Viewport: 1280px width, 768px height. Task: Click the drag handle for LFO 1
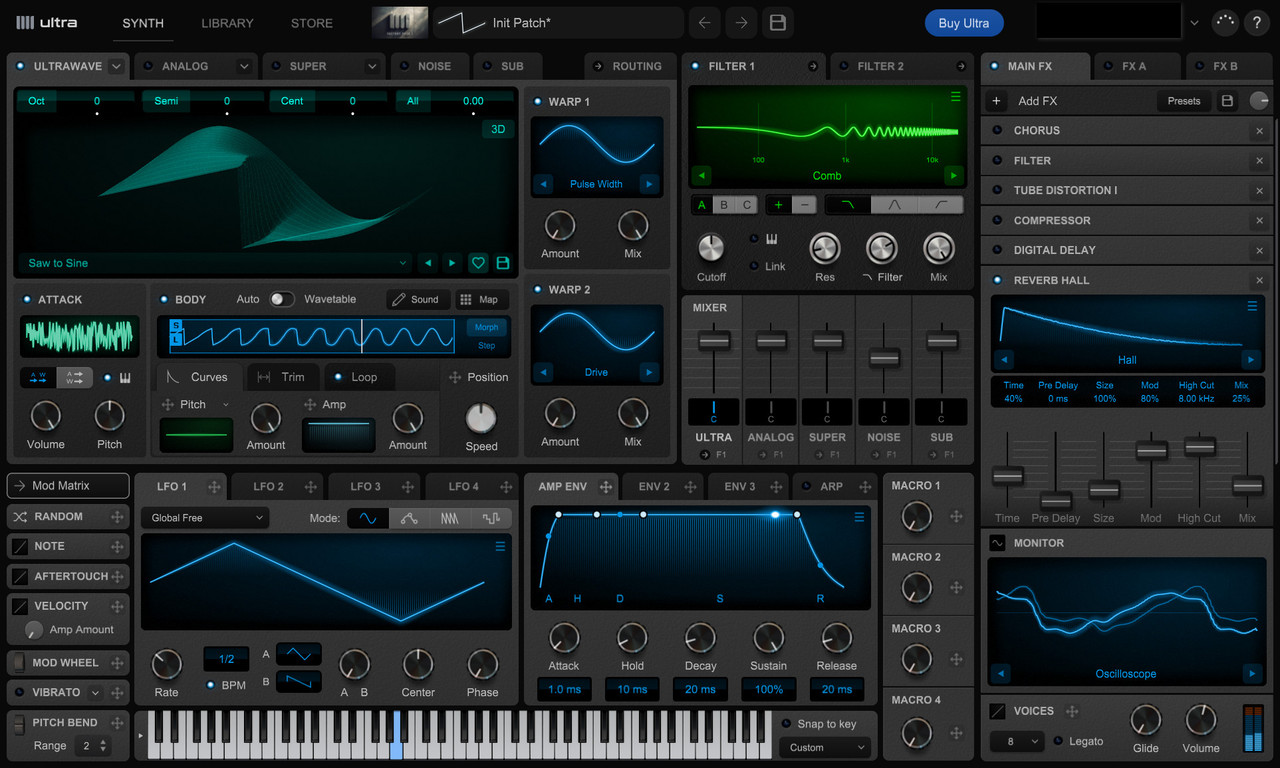(214, 487)
